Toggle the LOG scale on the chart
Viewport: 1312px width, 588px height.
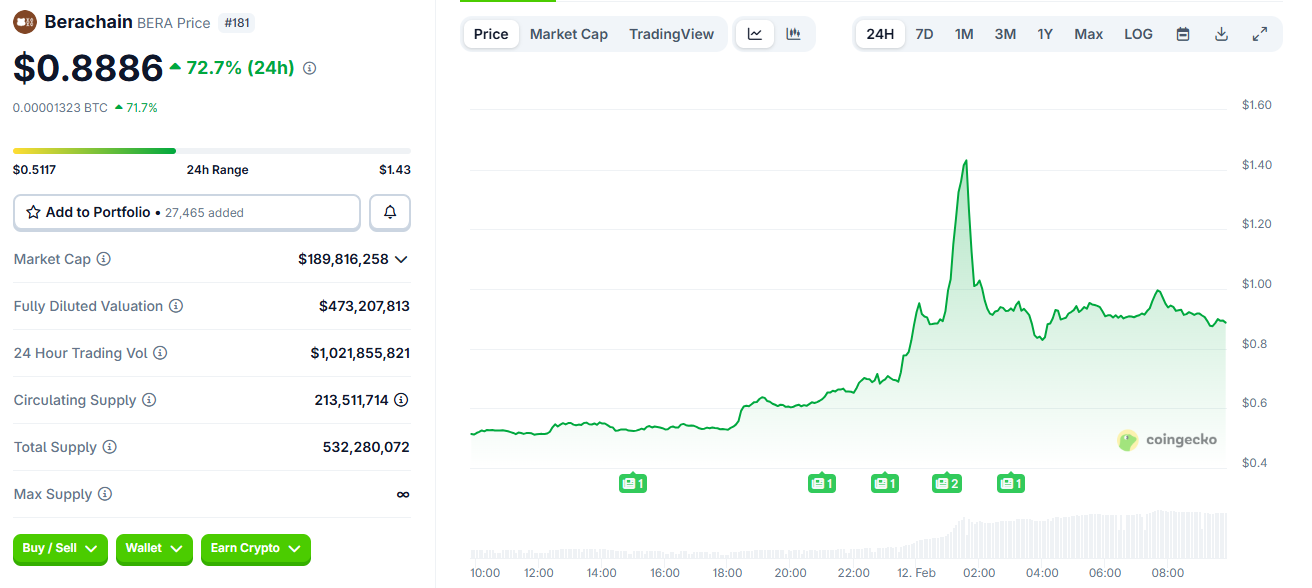[x=1138, y=33]
